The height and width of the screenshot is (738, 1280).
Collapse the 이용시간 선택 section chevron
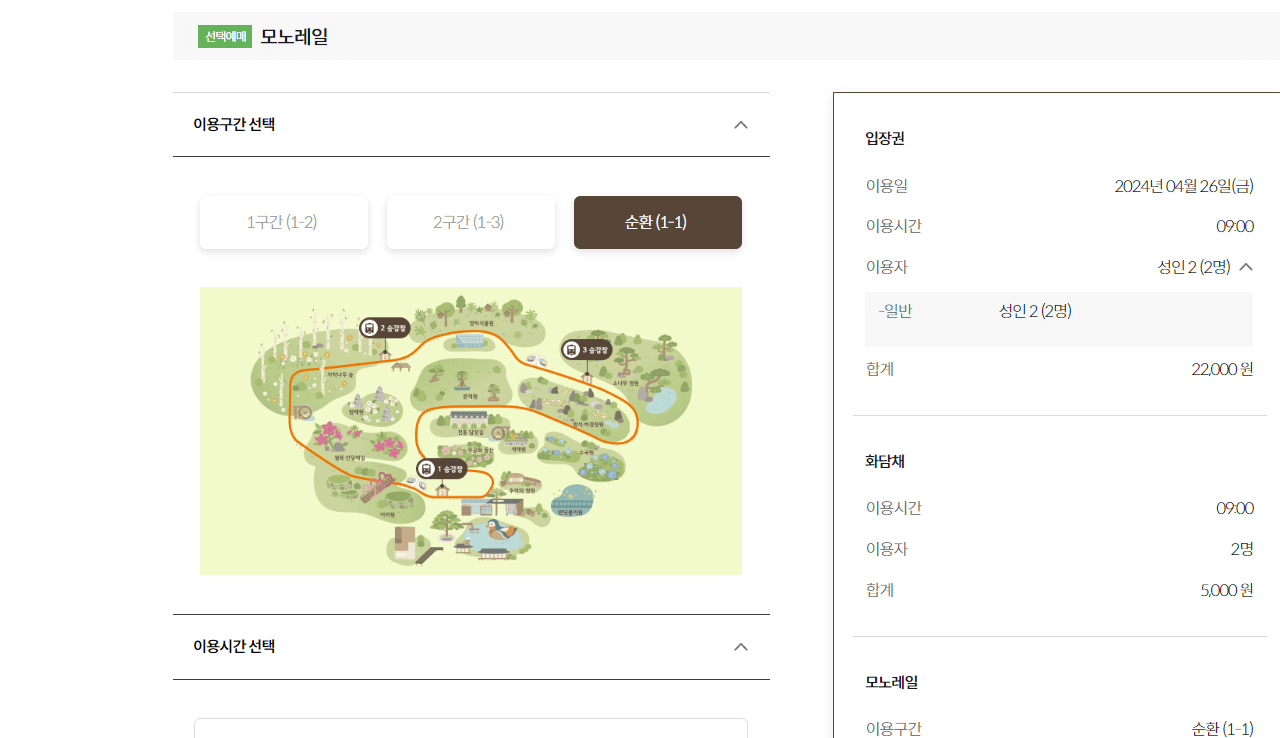(741, 647)
